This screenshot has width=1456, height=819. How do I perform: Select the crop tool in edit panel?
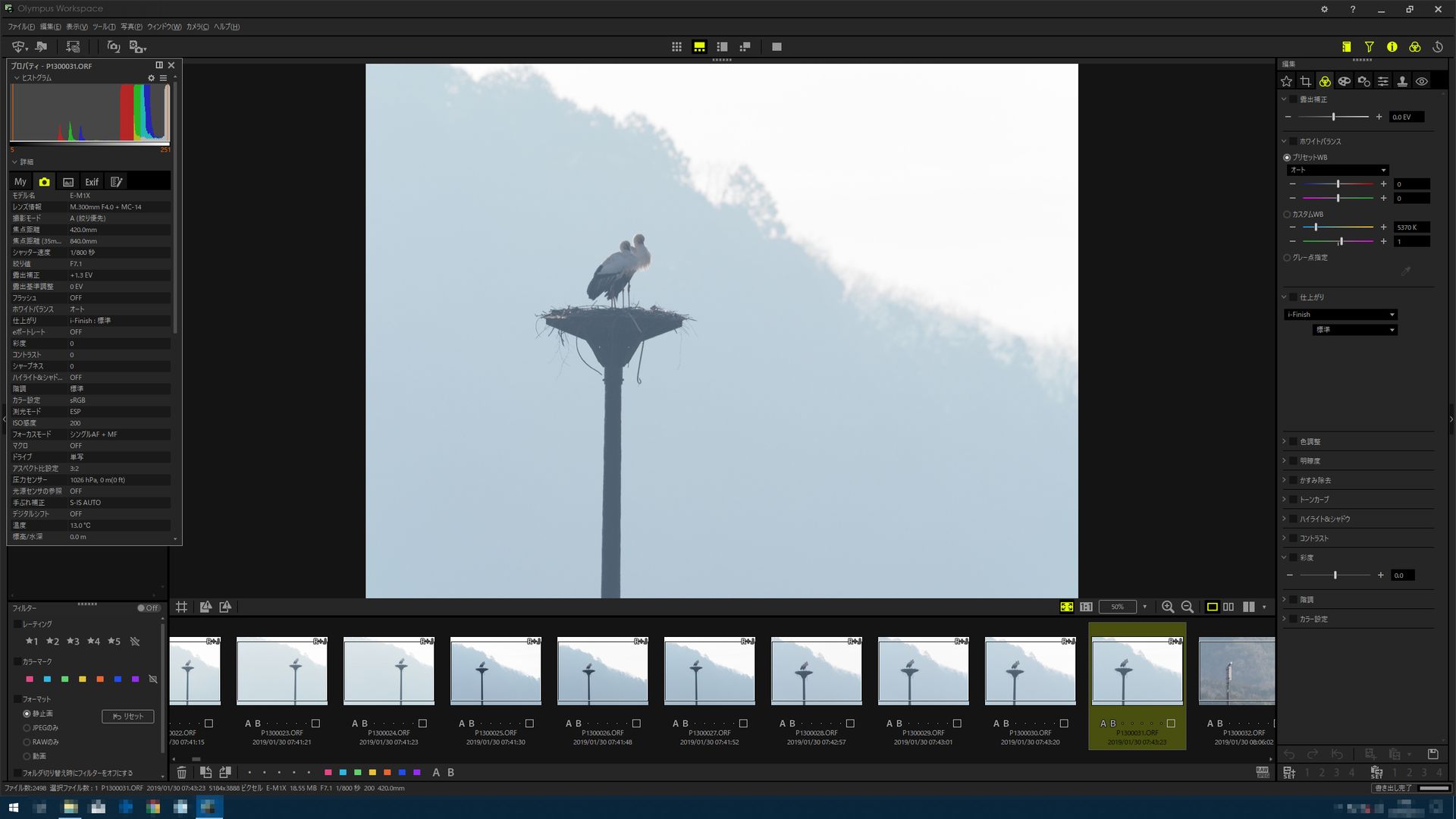pyautogui.click(x=1305, y=81)
